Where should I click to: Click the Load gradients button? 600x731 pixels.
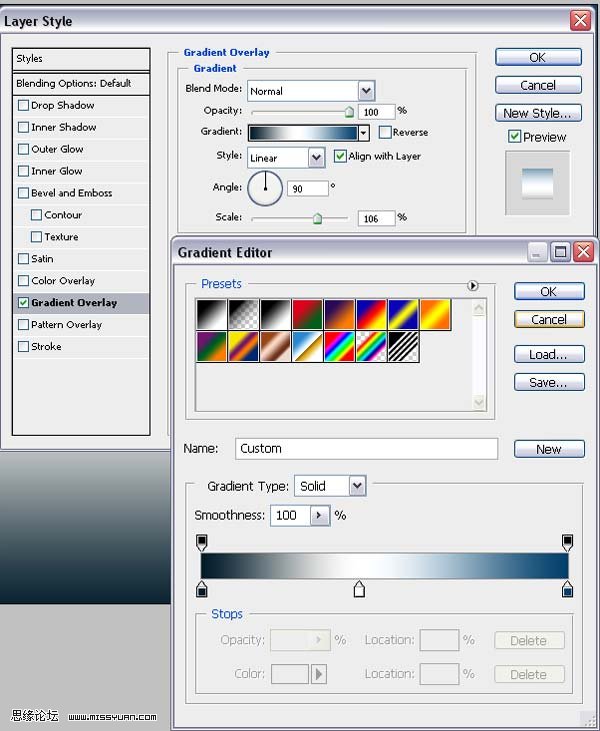(x=549, y=354)
